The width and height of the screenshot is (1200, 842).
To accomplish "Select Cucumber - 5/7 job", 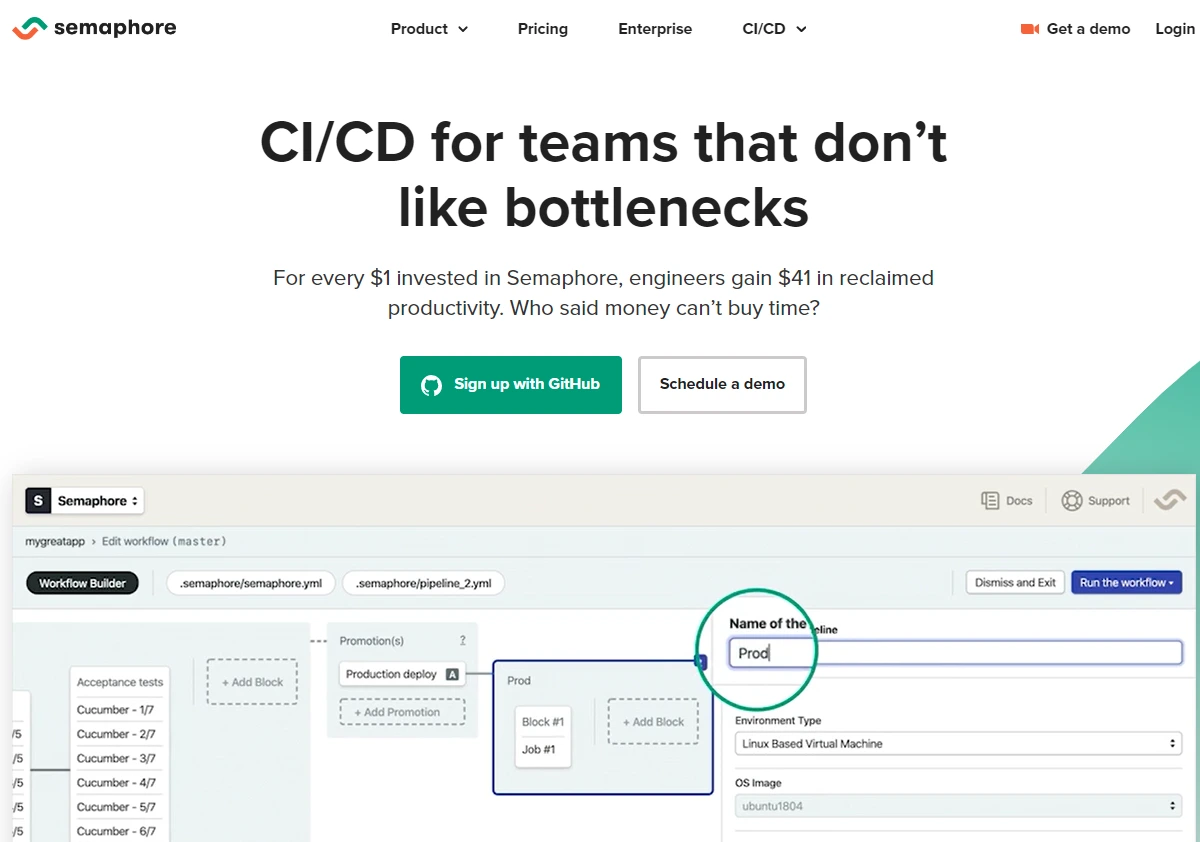I will (x=116, y=807).
